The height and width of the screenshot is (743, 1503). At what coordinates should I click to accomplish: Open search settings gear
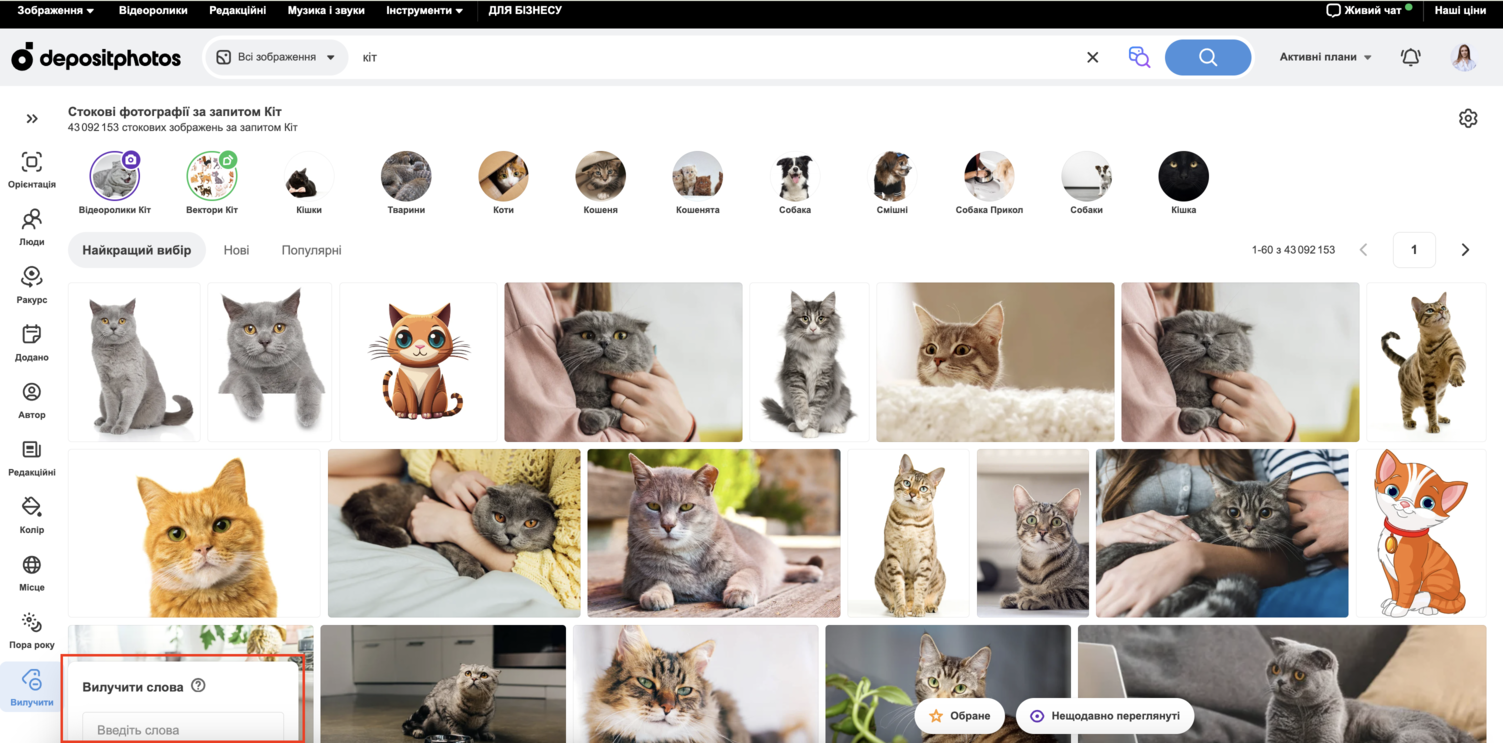click(1468, 118)
